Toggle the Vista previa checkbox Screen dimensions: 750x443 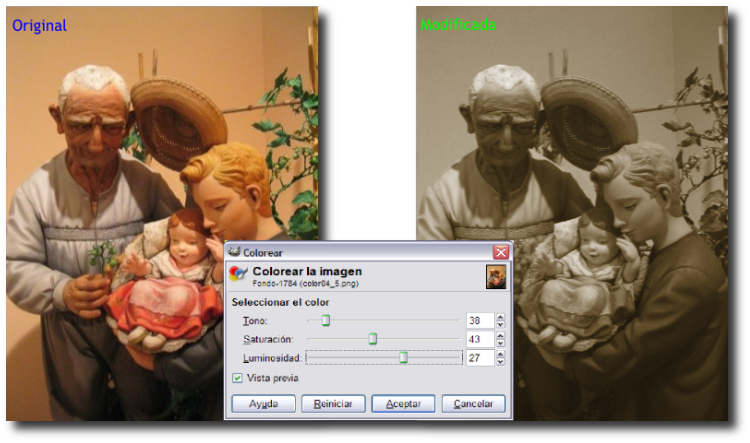pos(237,378)
